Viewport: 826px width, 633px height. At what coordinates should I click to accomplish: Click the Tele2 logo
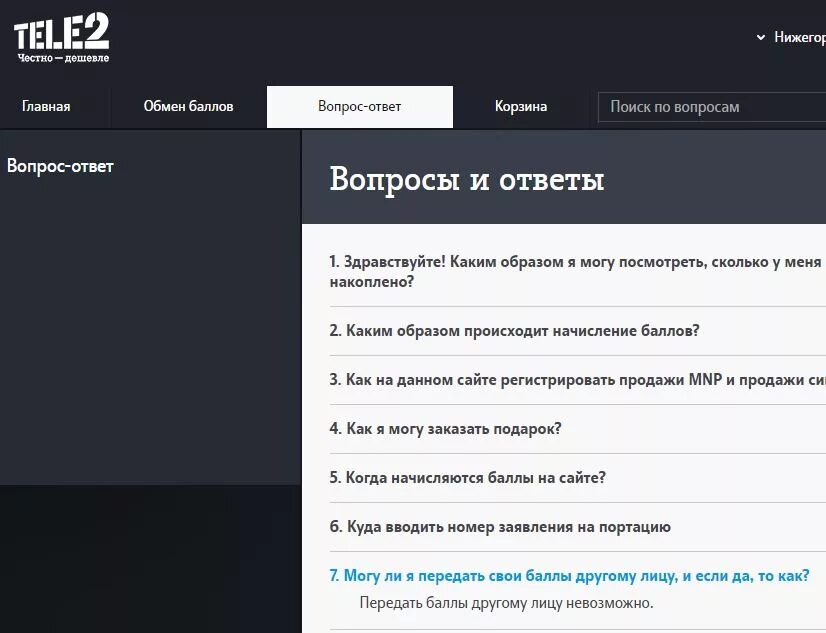click(x=61, y=38)
